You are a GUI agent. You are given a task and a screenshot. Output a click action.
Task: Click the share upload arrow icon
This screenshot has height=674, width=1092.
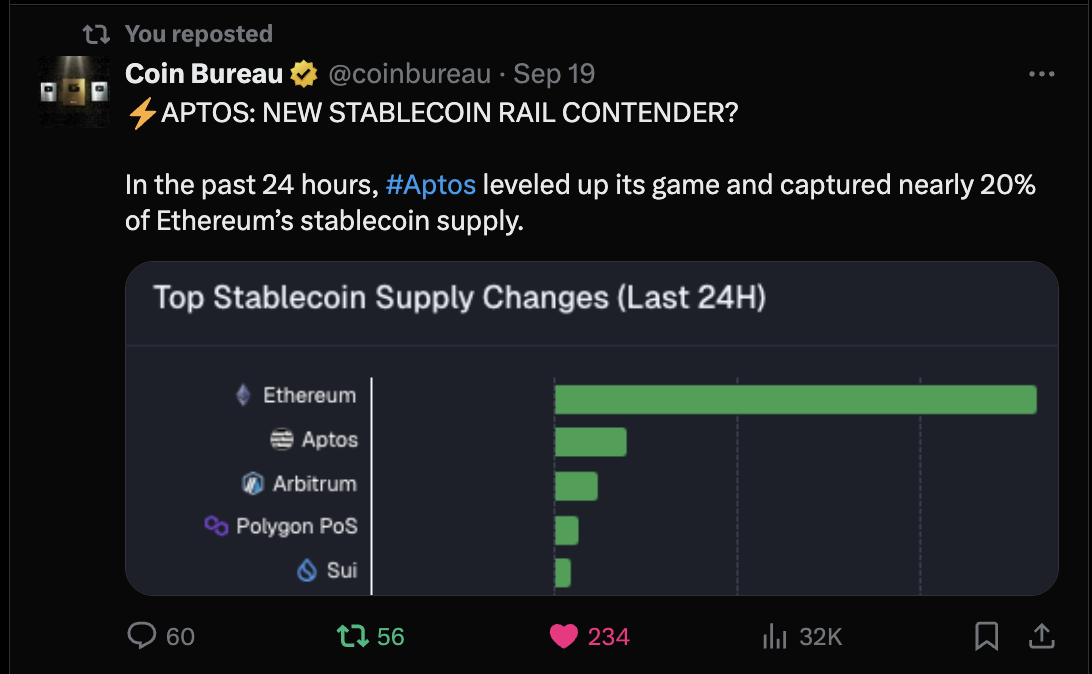tap(1040, 635)
